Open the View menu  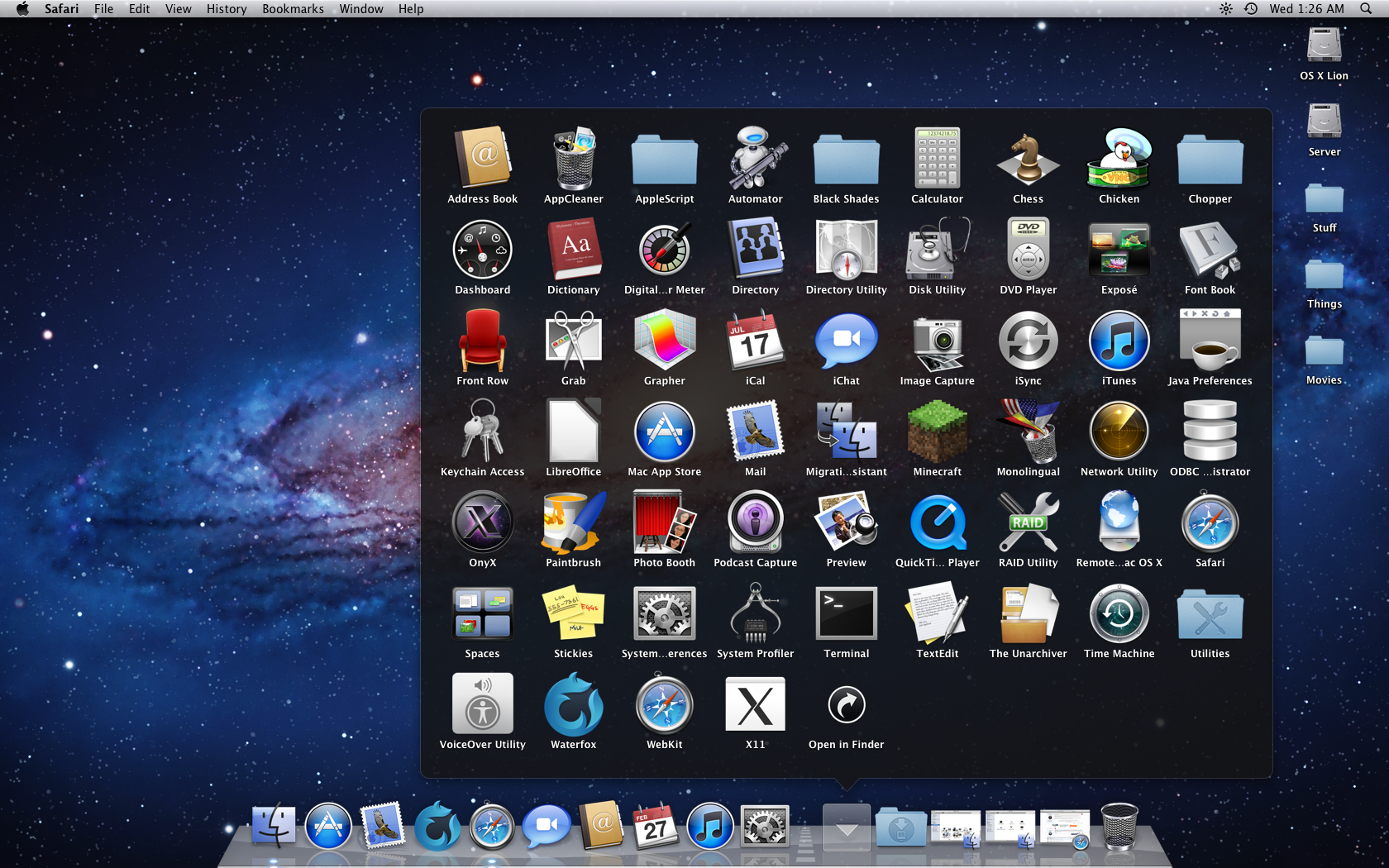[178, 9]
